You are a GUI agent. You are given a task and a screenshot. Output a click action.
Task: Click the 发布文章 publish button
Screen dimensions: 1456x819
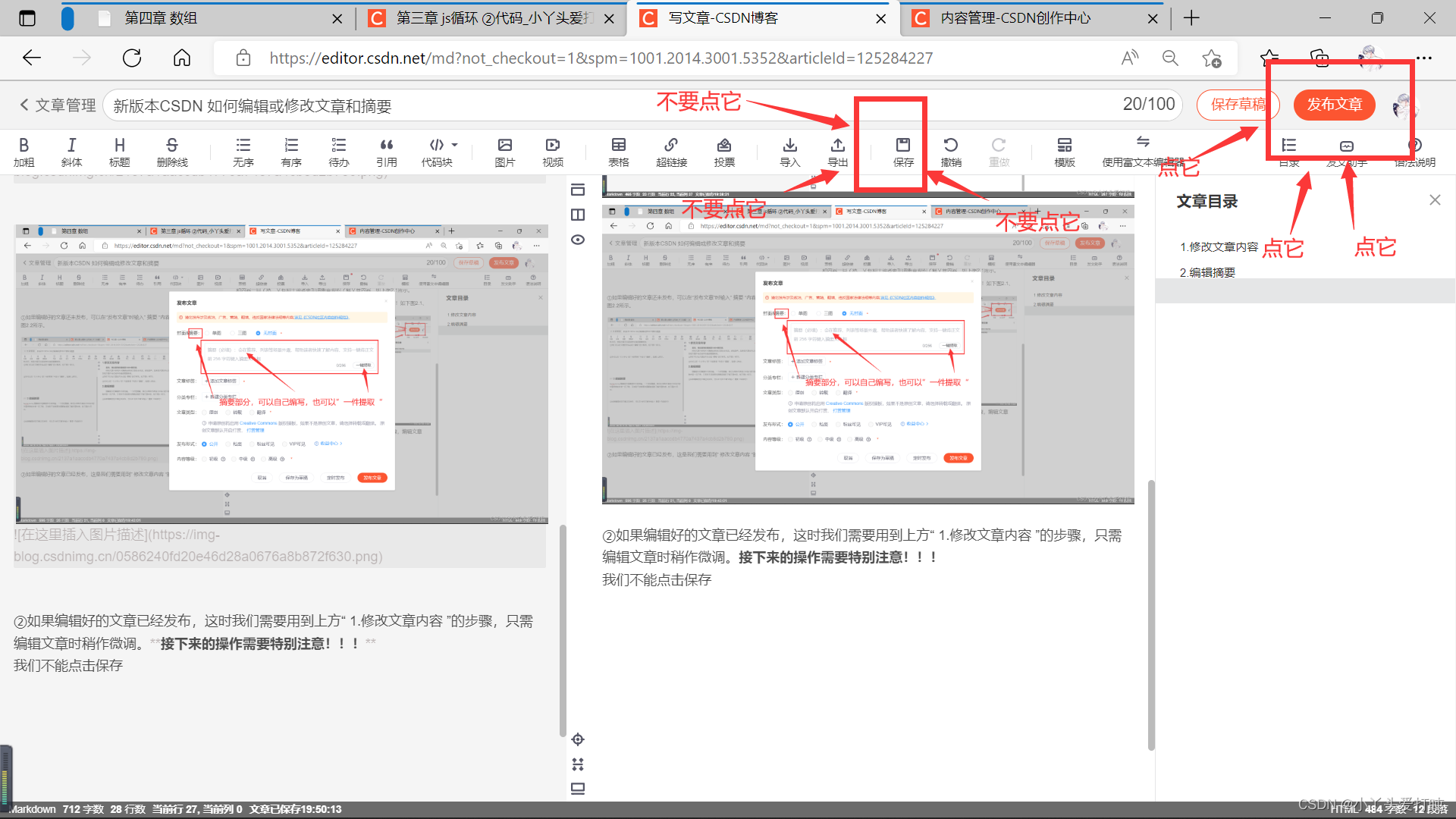click(x=1334, y=105)
